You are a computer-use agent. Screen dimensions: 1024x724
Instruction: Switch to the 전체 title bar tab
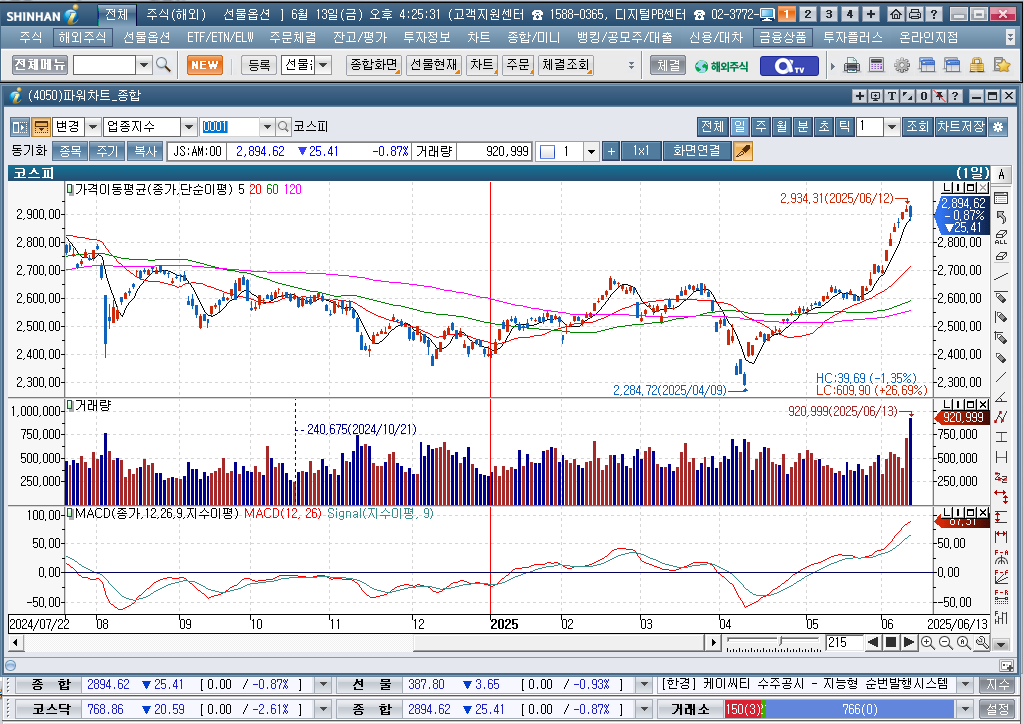[117, 14]
